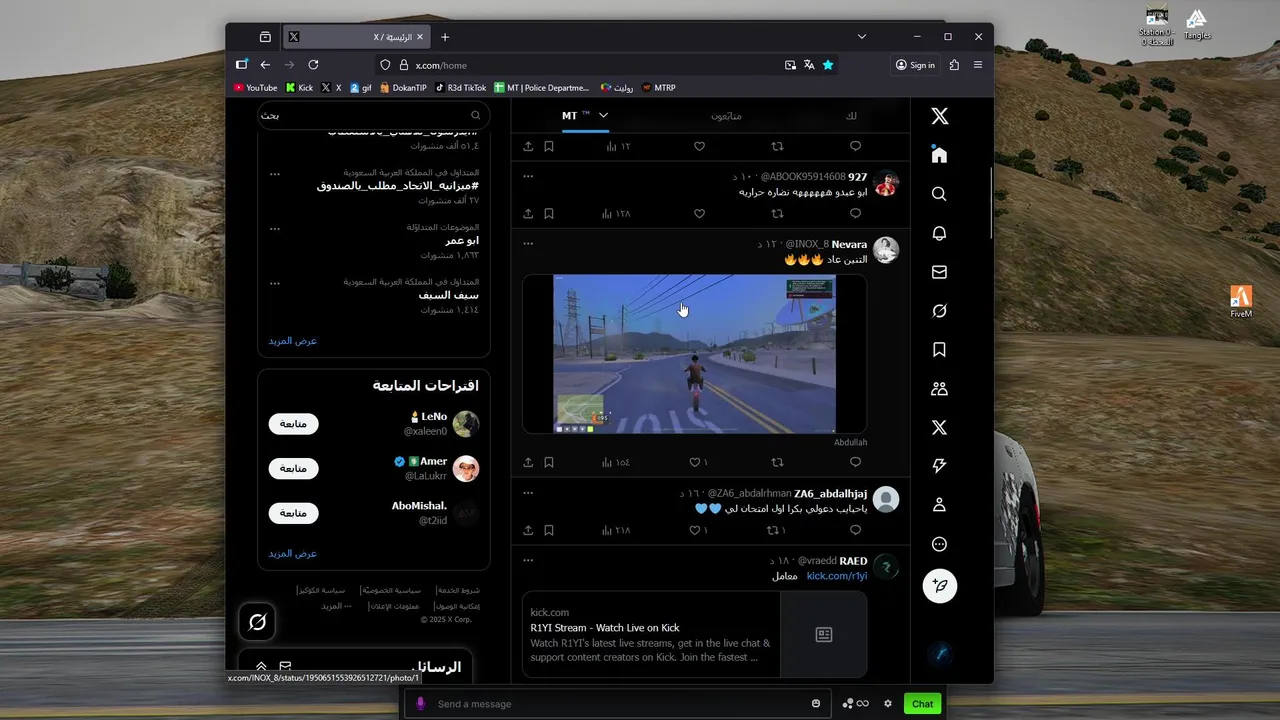The width and height of the screenshot is (1280, 720).
Task: Open chat settings gear icon
Action: point(888,704)
